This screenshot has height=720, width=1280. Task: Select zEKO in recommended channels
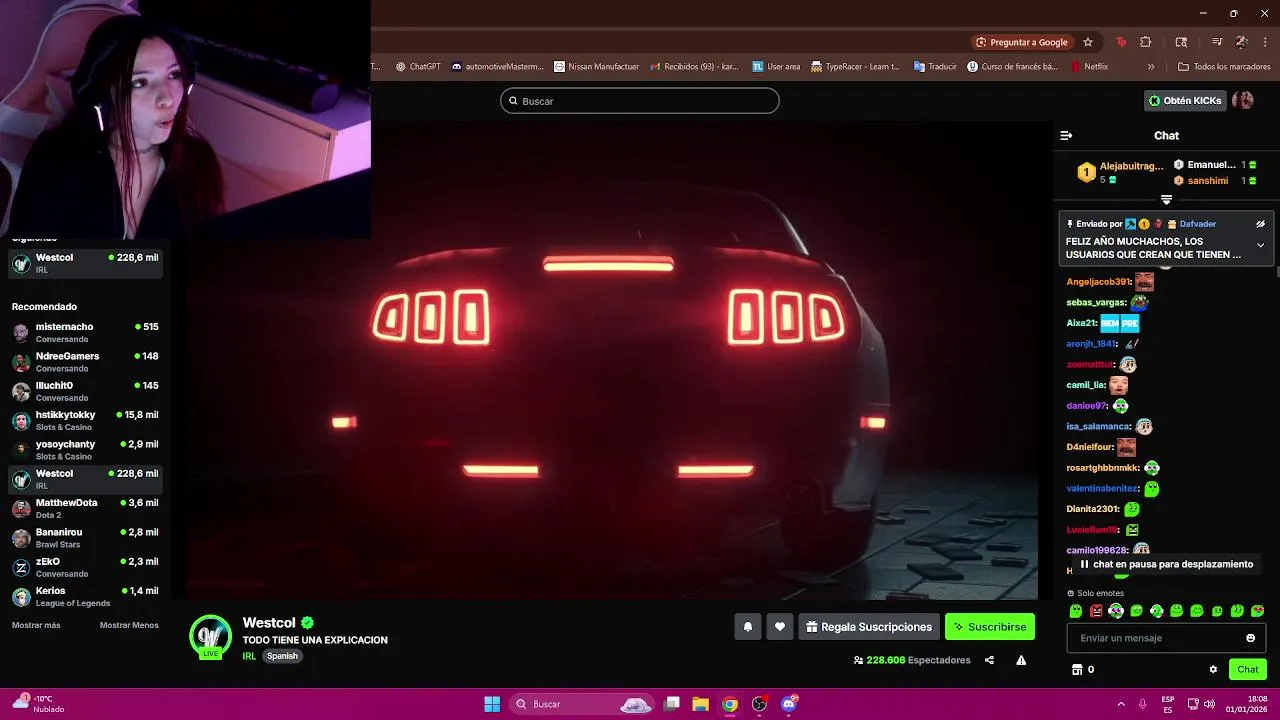[x=85, y=567]
